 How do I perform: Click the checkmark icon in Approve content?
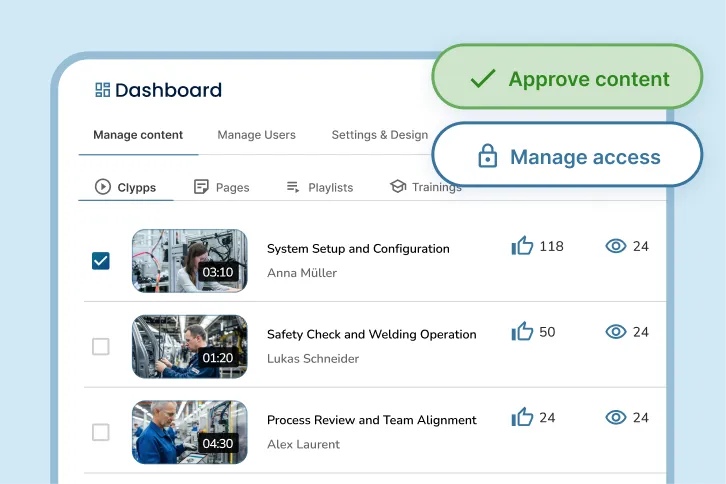(x=483, y=78)
